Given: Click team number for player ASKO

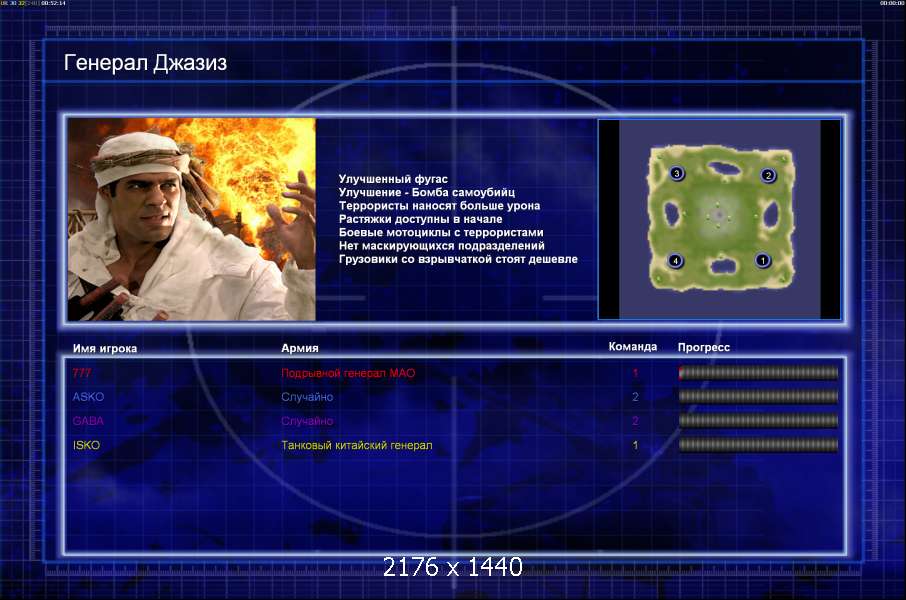Looking at the screenshot, I should [x=635, y=397].
